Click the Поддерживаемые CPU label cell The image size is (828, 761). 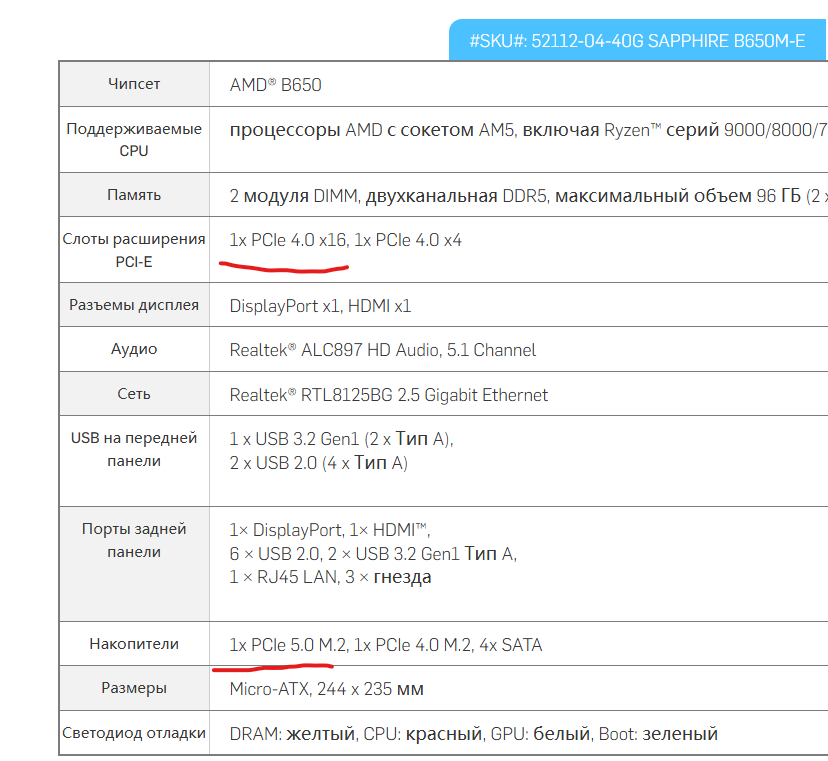[x=134, y=139]
